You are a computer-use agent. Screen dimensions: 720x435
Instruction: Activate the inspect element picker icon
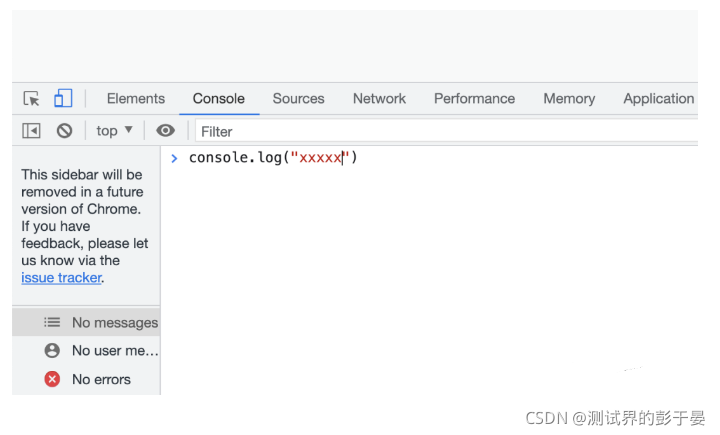pos(32,98)
